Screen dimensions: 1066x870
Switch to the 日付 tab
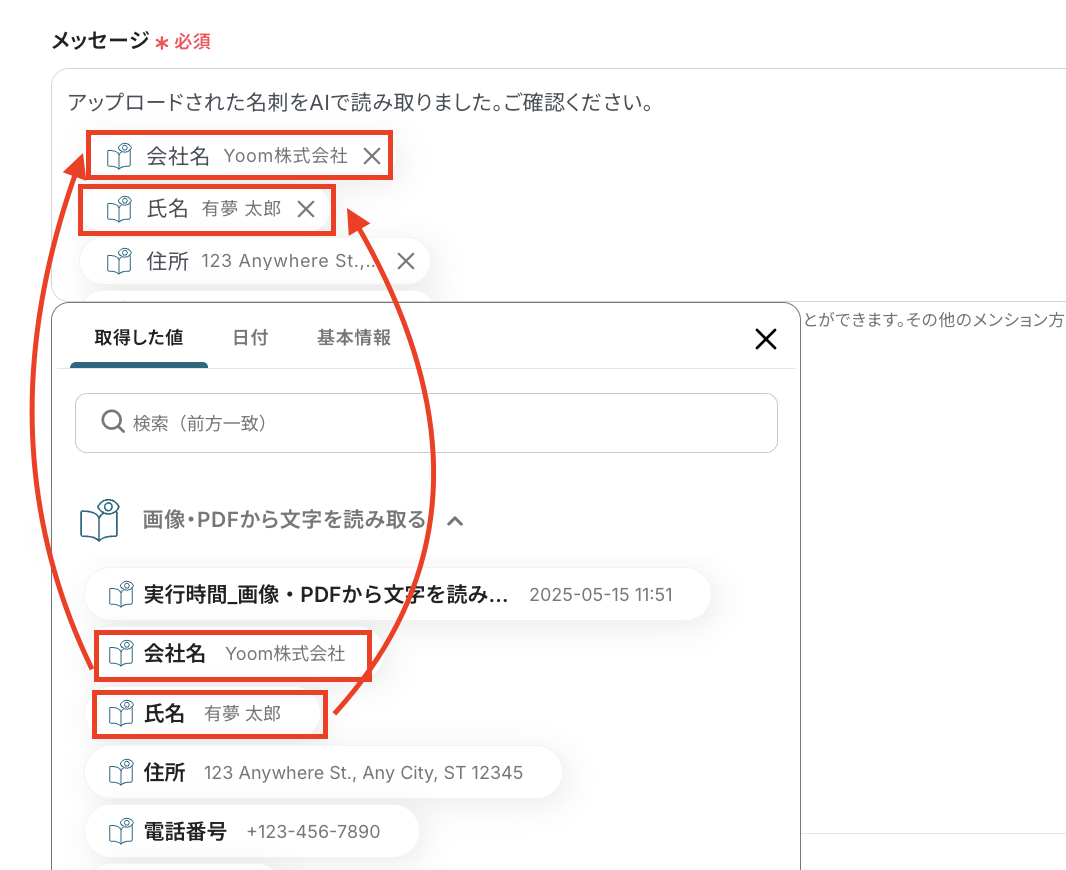pyautogui.click(x=250, y=338)
